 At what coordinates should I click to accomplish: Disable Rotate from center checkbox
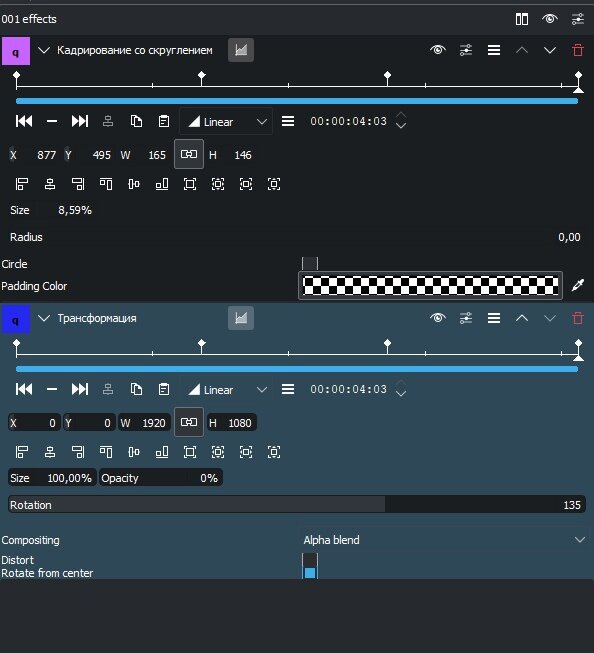310,573
